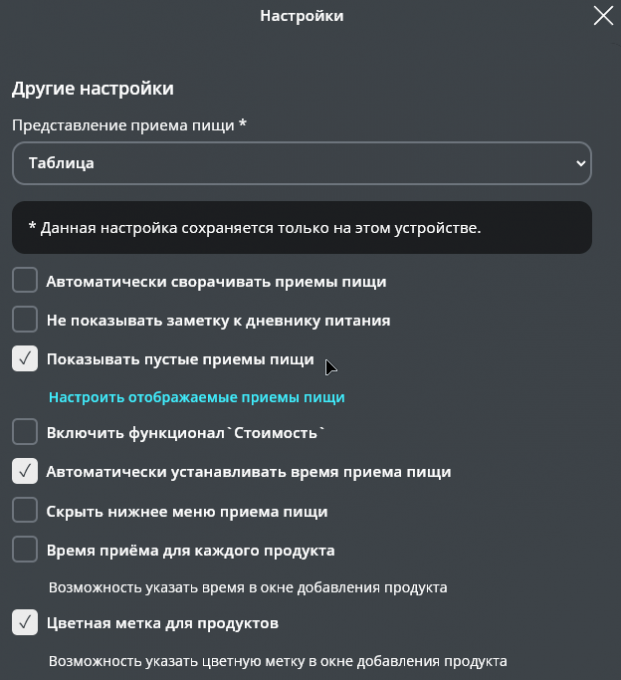This screenshot has width=621, height=680.
Task: Close the Настройки settings panel
Action: point(603,16)
